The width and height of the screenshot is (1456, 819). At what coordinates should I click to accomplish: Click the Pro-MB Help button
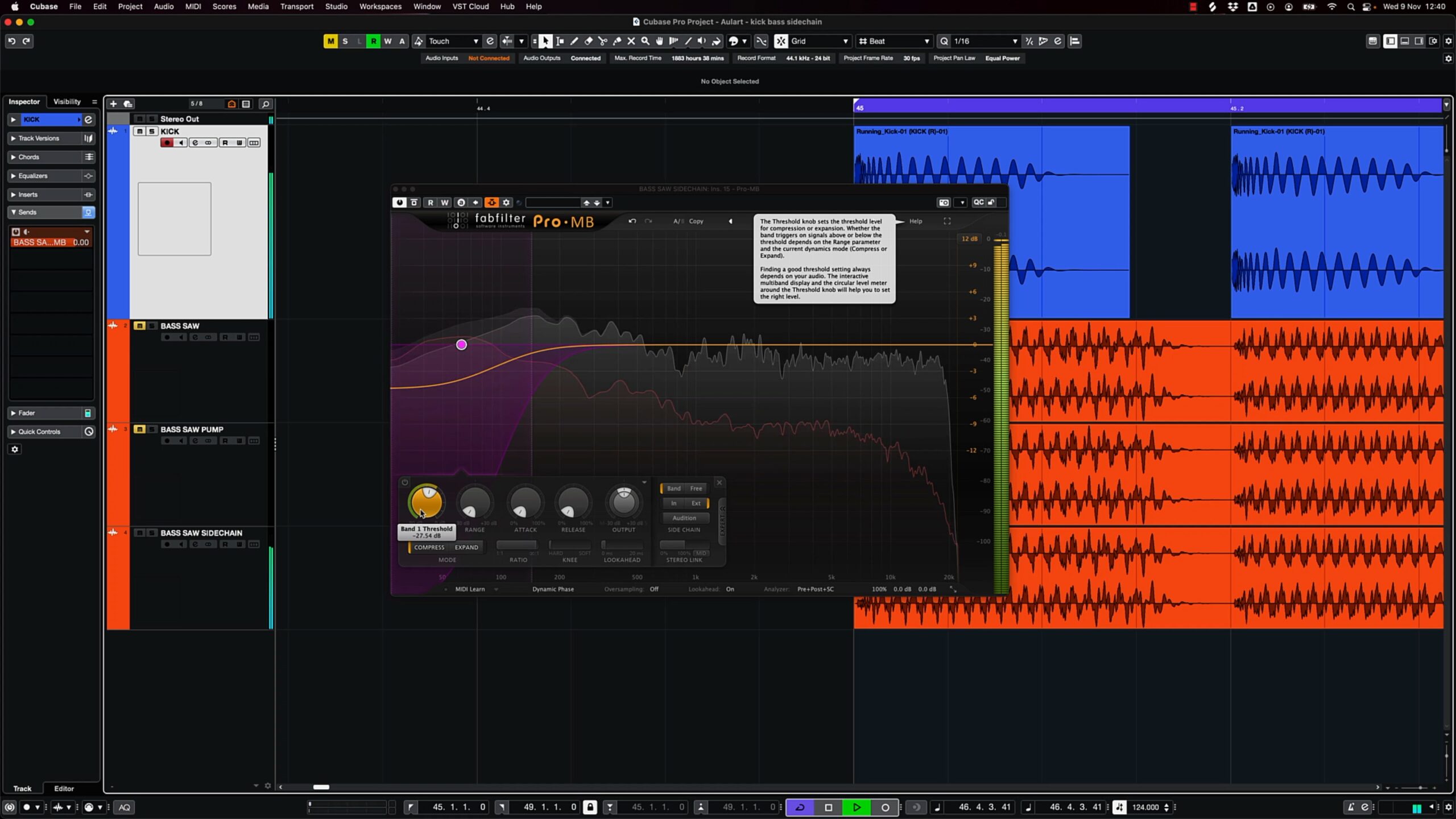click(916, 221)
